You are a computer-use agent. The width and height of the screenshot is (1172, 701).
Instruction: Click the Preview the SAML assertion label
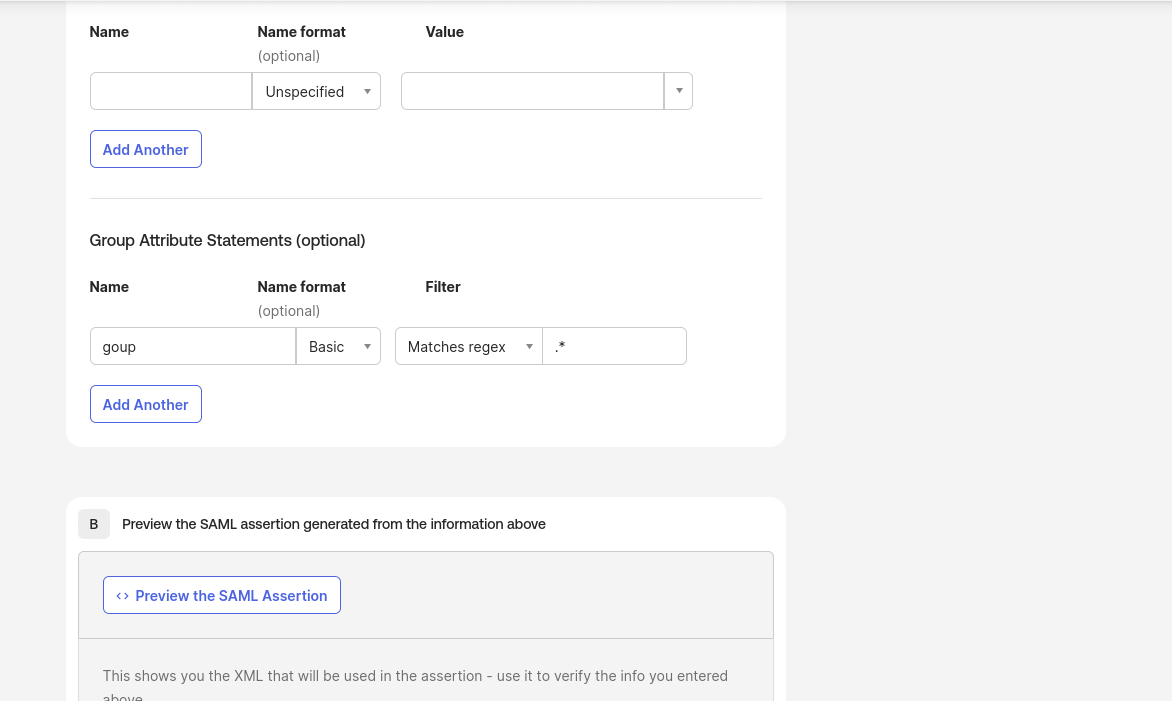[334, 524]
